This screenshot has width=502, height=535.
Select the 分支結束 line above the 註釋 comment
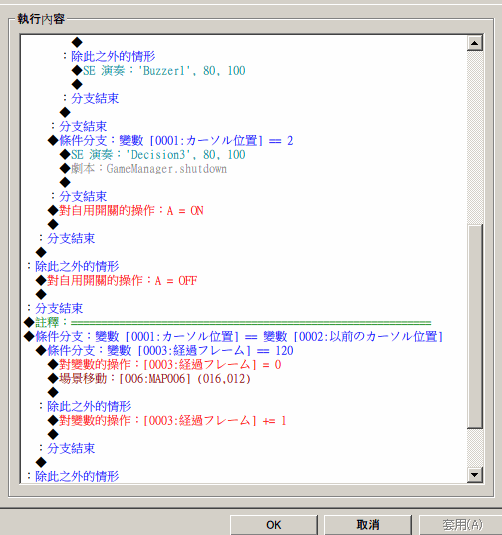coord(55,308)
